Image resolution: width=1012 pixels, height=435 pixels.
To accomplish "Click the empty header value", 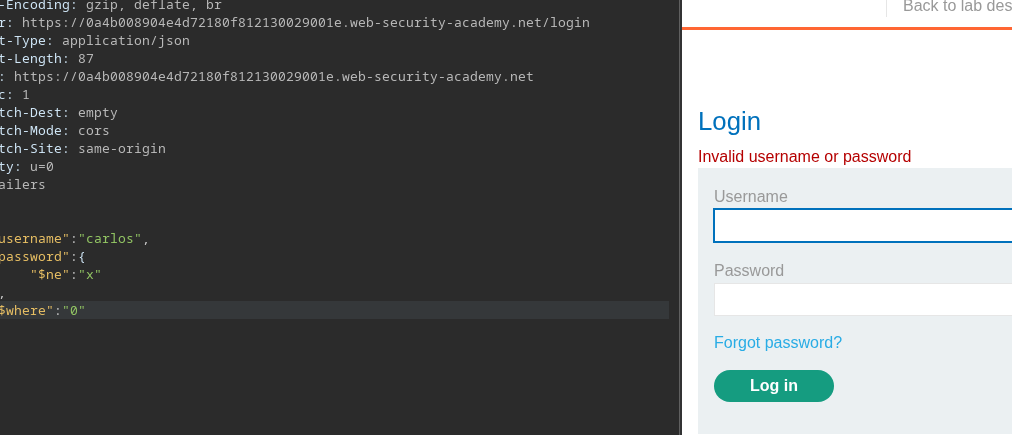I will click(x=97, y=113).
